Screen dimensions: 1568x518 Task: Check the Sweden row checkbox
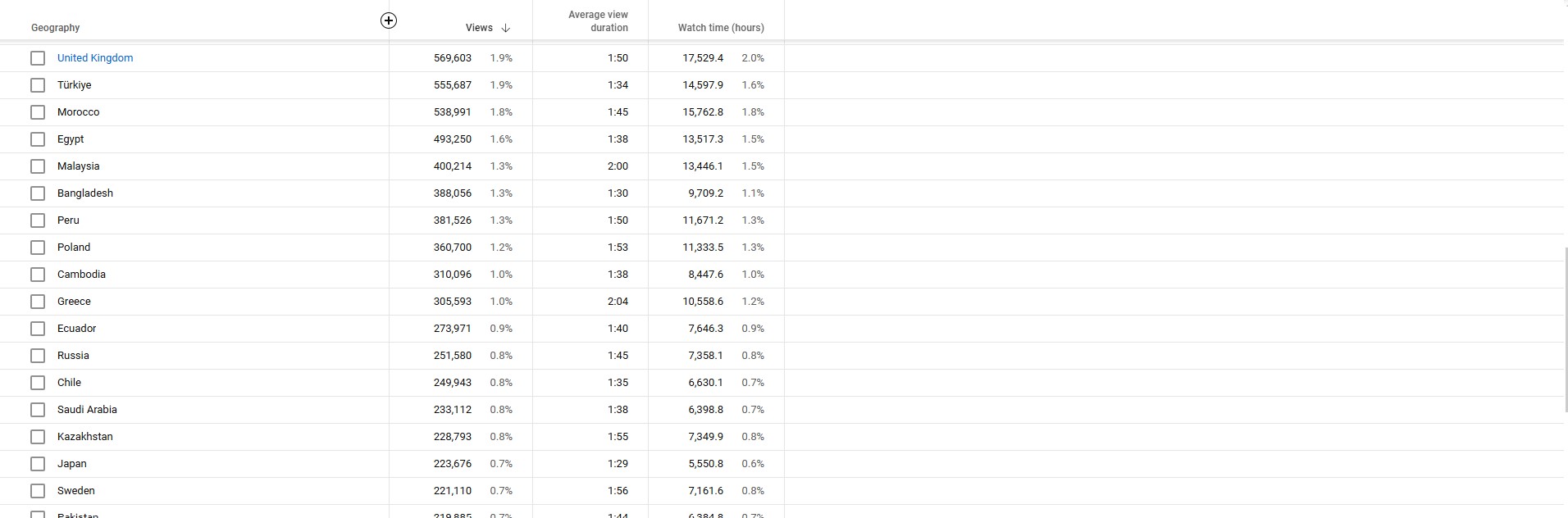38,491
